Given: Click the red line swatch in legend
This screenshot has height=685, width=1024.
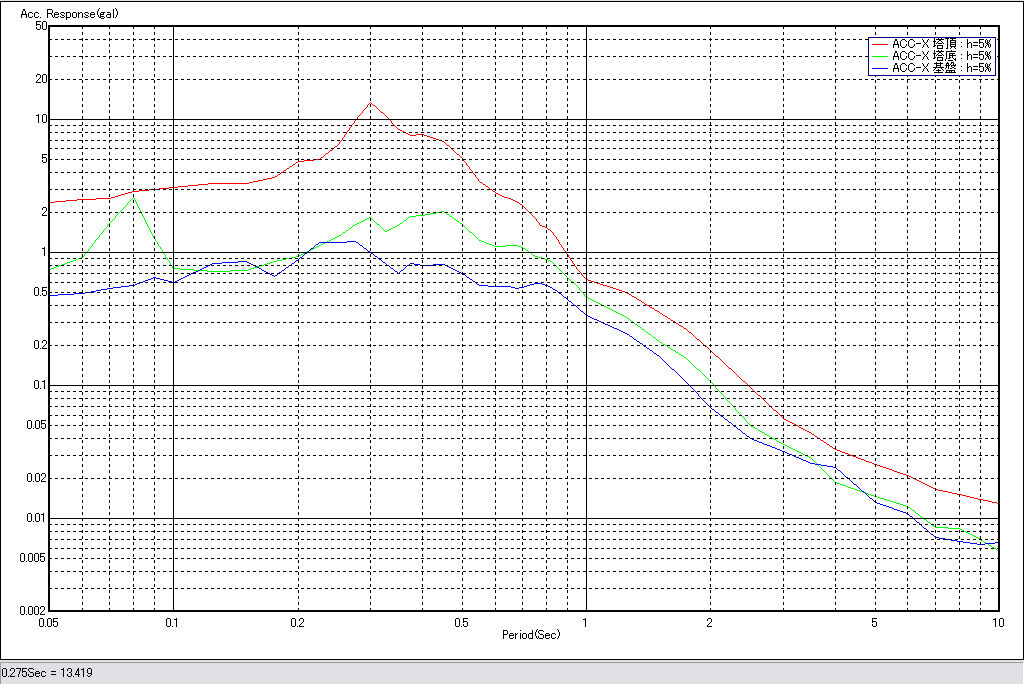Looking at the screenshot, I should (879, 44).
